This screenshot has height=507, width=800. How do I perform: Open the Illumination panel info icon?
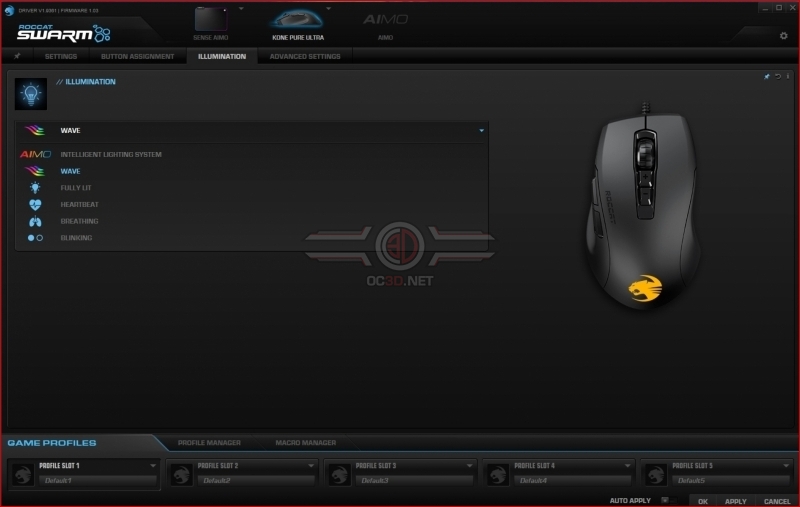click(x=788, y=77)
